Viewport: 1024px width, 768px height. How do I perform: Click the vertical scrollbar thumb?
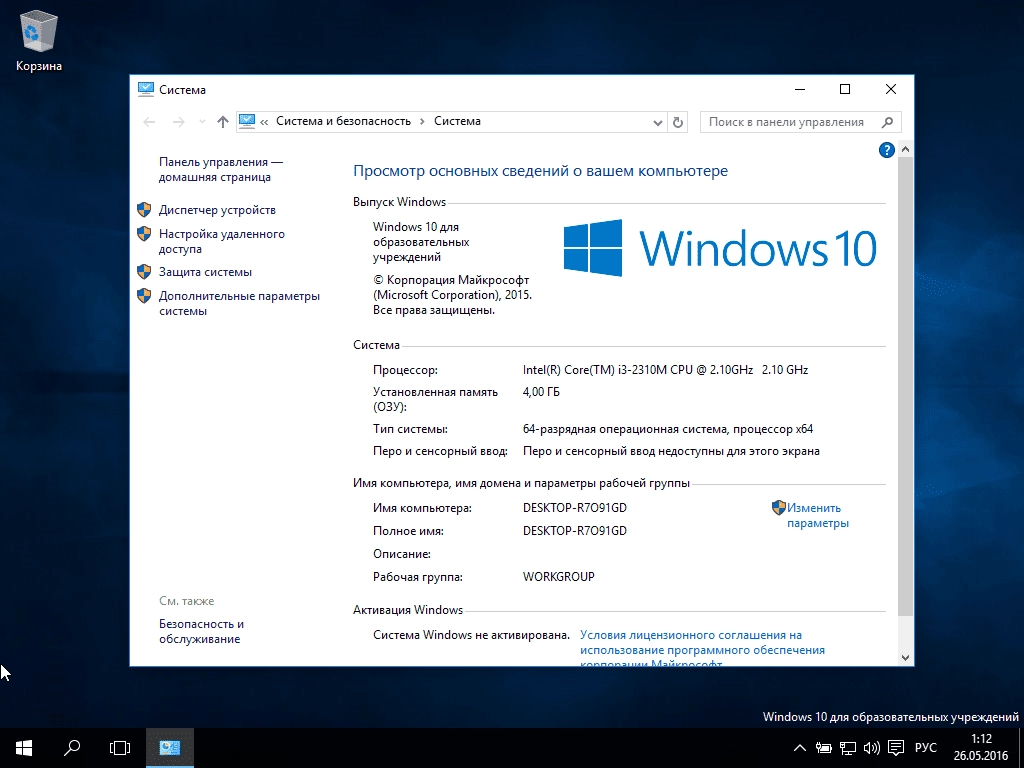(x=905, y=386)
